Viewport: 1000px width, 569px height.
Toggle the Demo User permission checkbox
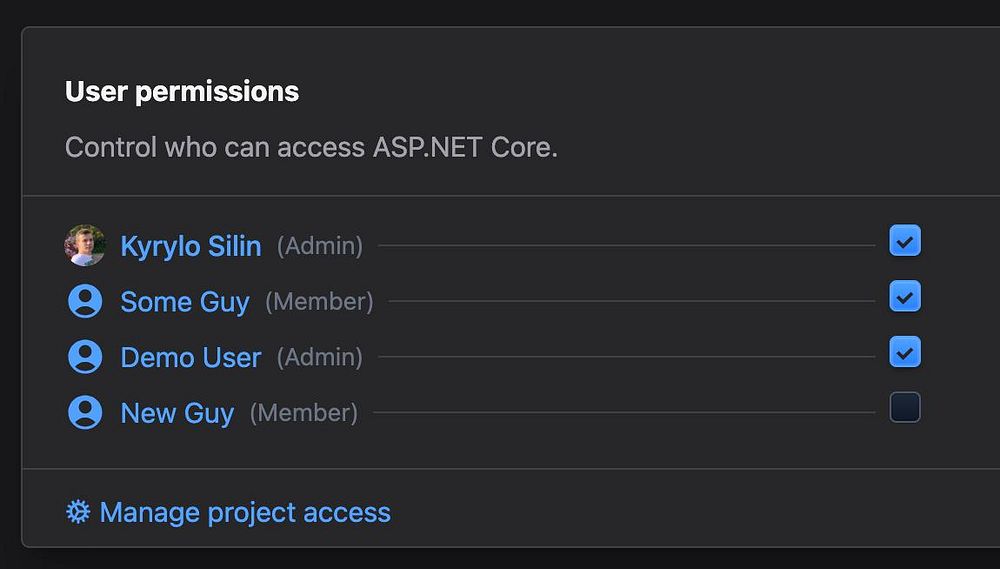905,353
